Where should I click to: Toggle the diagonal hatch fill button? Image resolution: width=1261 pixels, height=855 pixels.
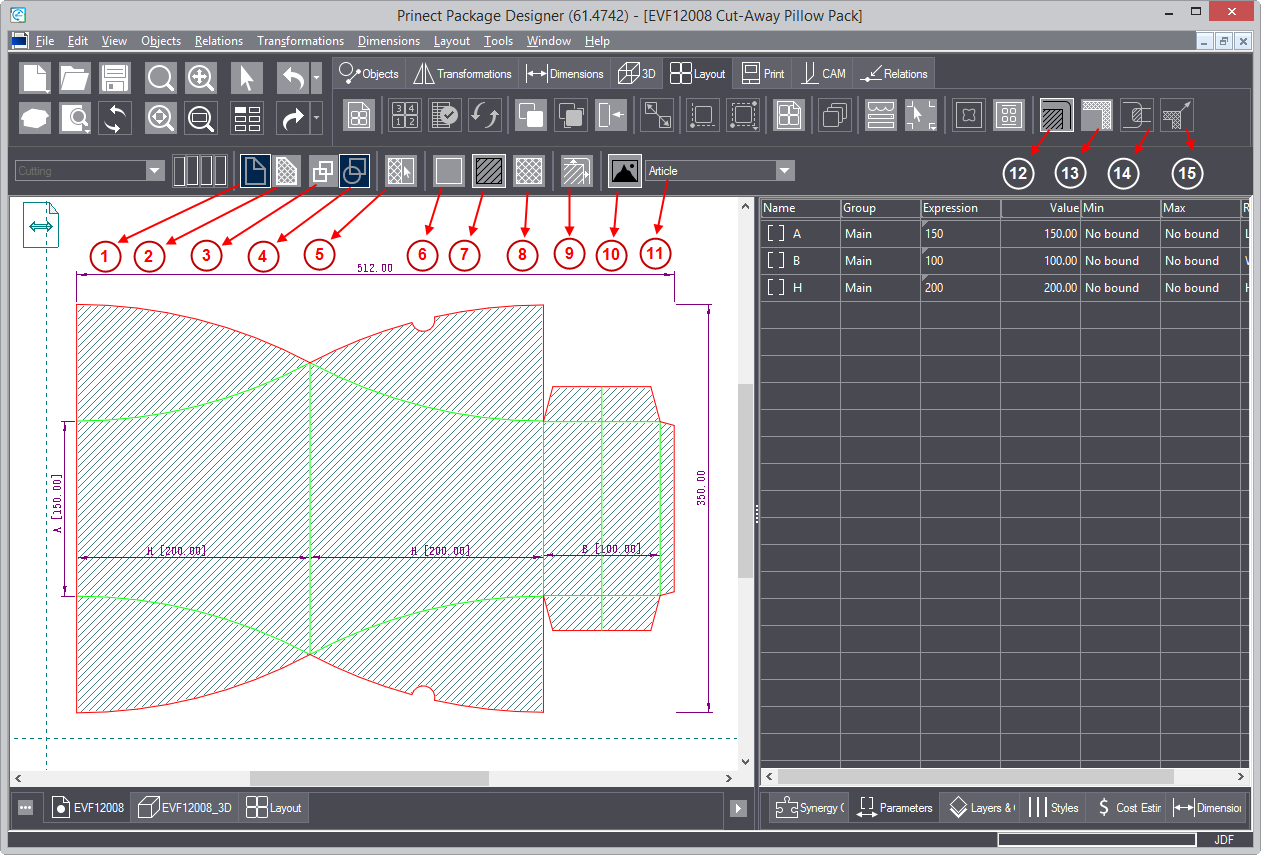[489, 171]
